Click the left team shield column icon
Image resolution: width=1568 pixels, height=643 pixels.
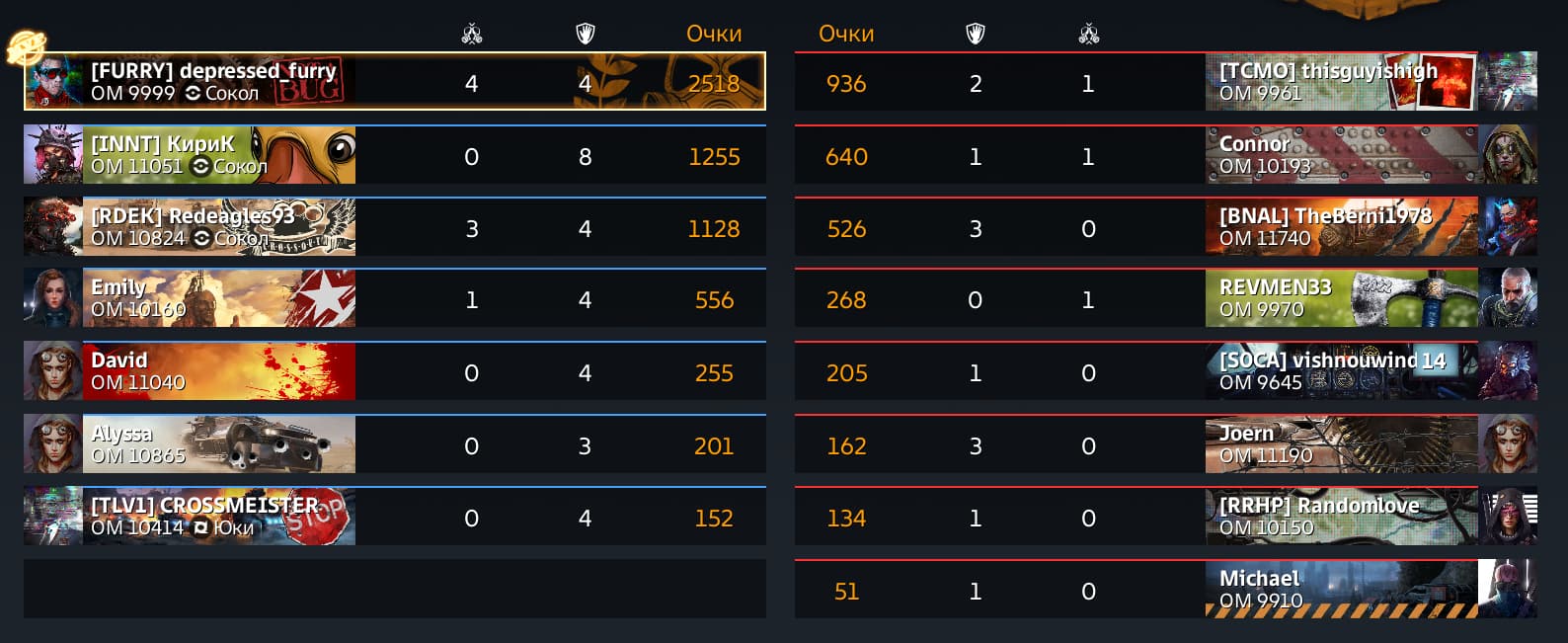(x=586, y=35)
